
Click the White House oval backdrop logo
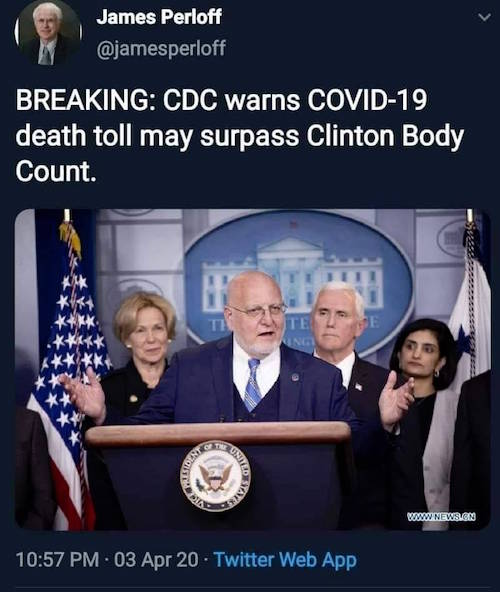click(299, 281)
